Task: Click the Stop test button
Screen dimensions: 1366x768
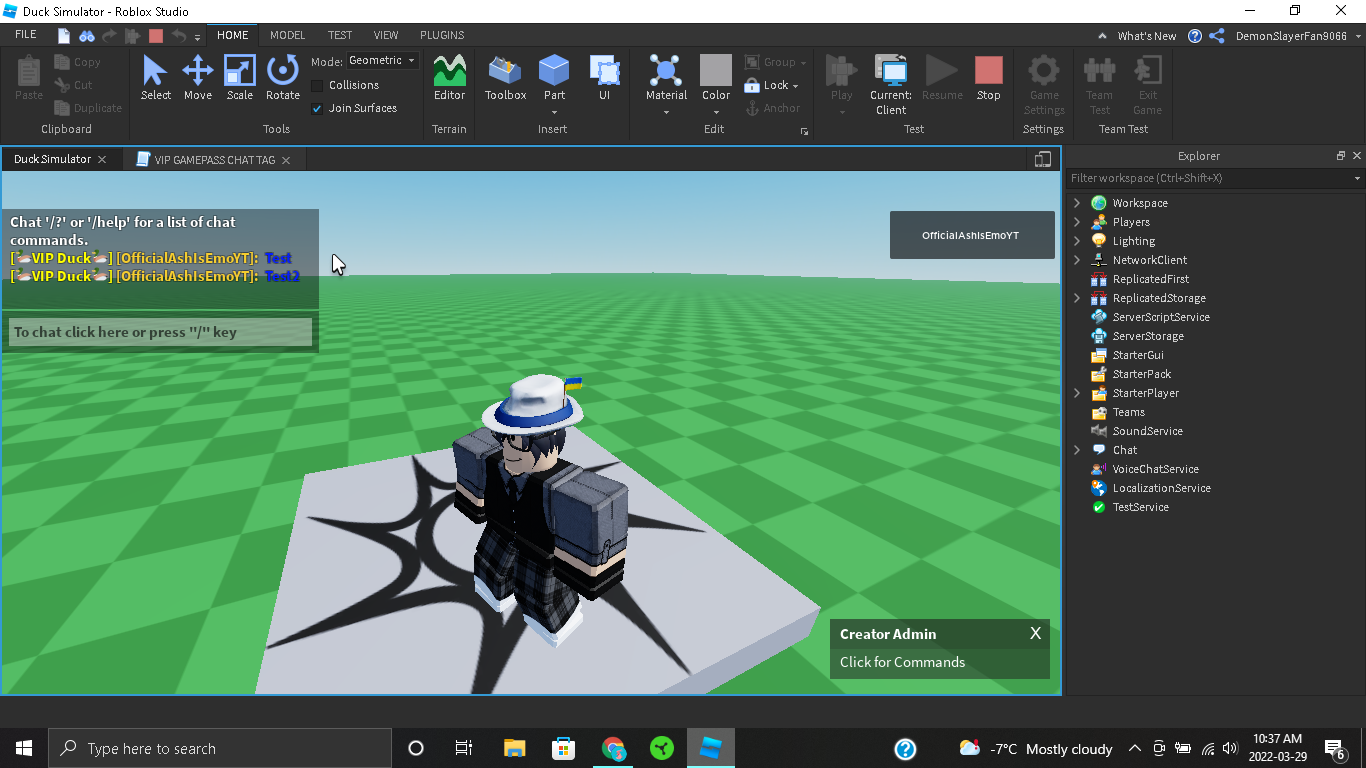Action: click(988, 78)
